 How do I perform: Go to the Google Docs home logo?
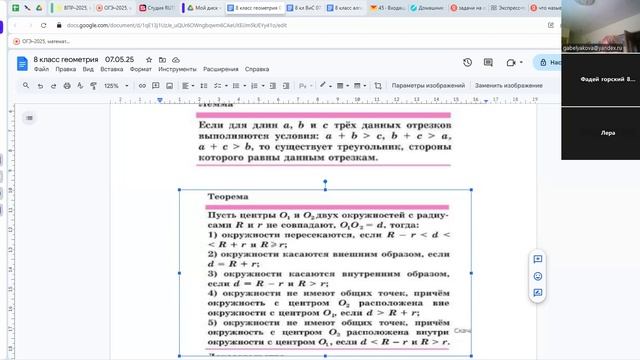point(22,64)
